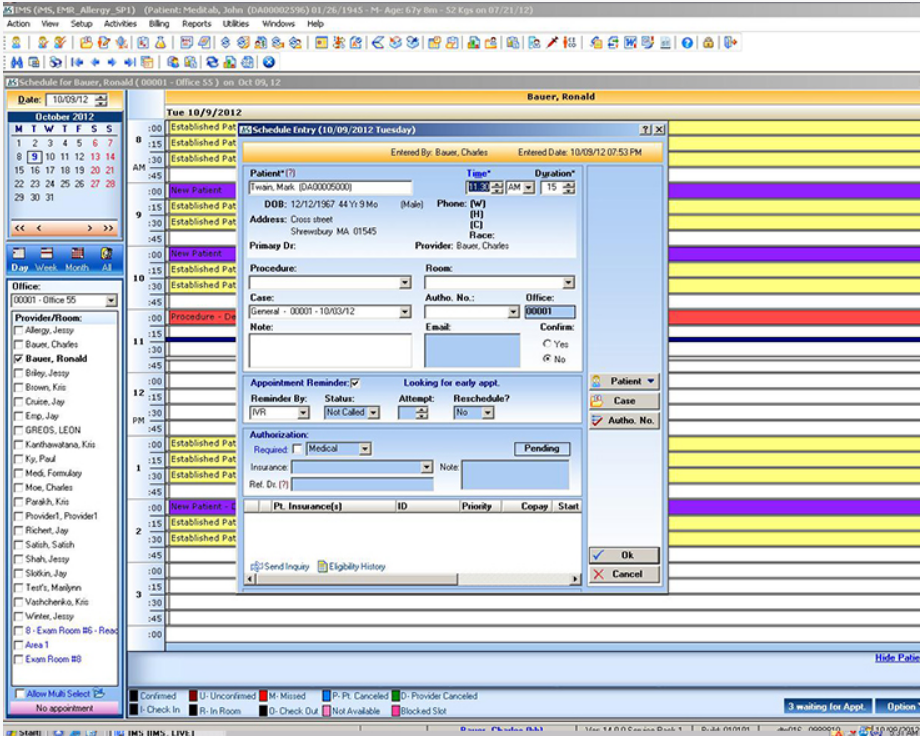Open the Autho. No. dropdown
This screenshot has width=920, height=736.
(513, 312)
